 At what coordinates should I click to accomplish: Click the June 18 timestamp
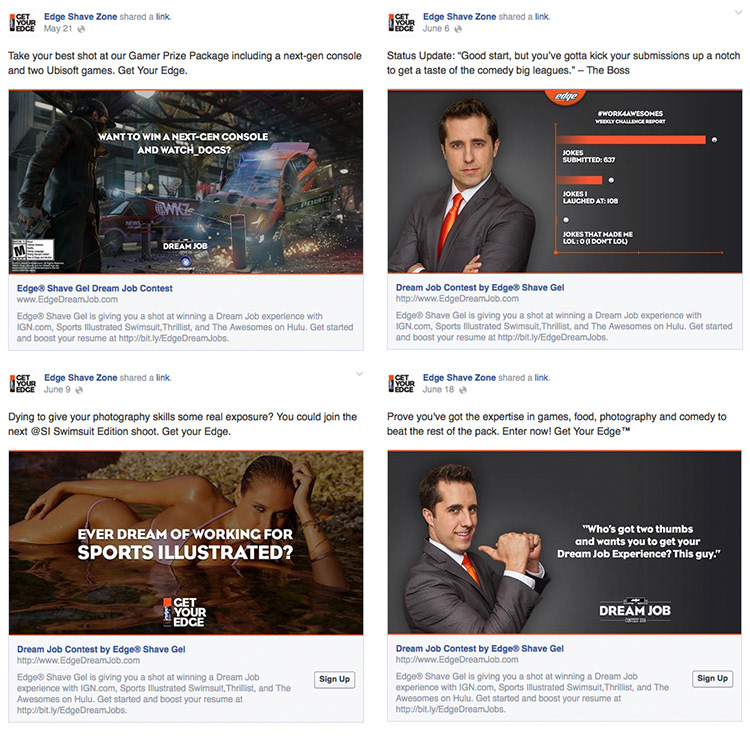coord(438,390)
